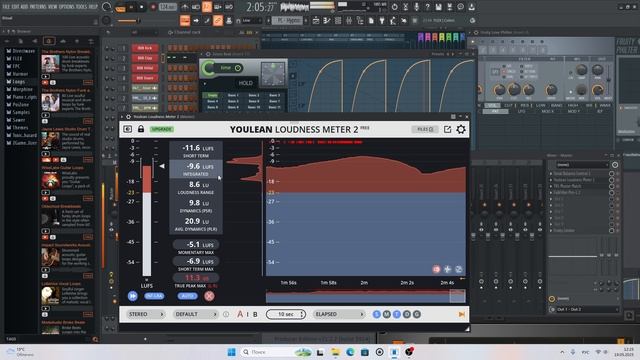Open Youlean Loudness Meter settings gear
The image size is (640, 360).
click(461, 129)
